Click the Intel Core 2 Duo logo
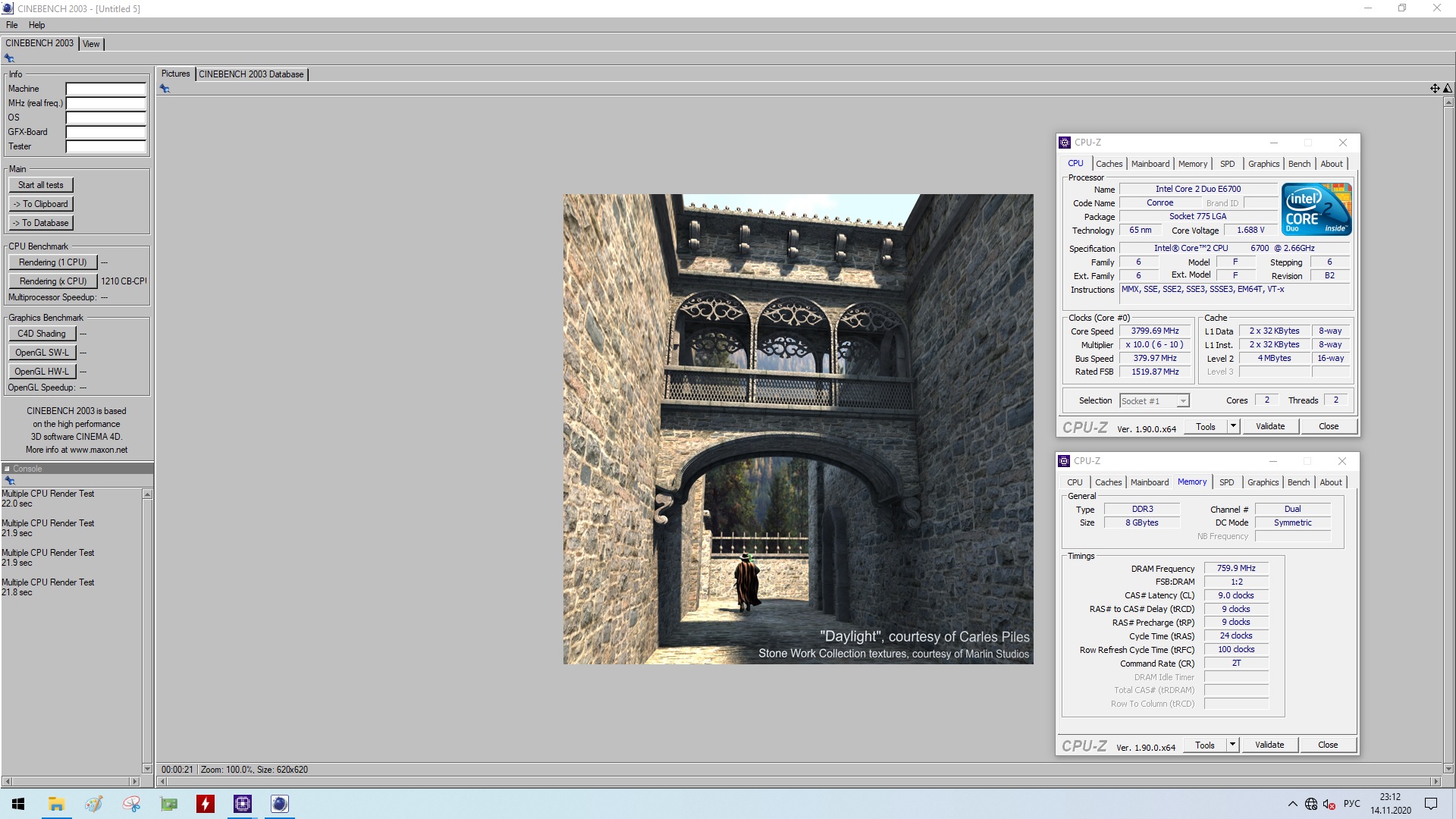 tap(1316, 209)
